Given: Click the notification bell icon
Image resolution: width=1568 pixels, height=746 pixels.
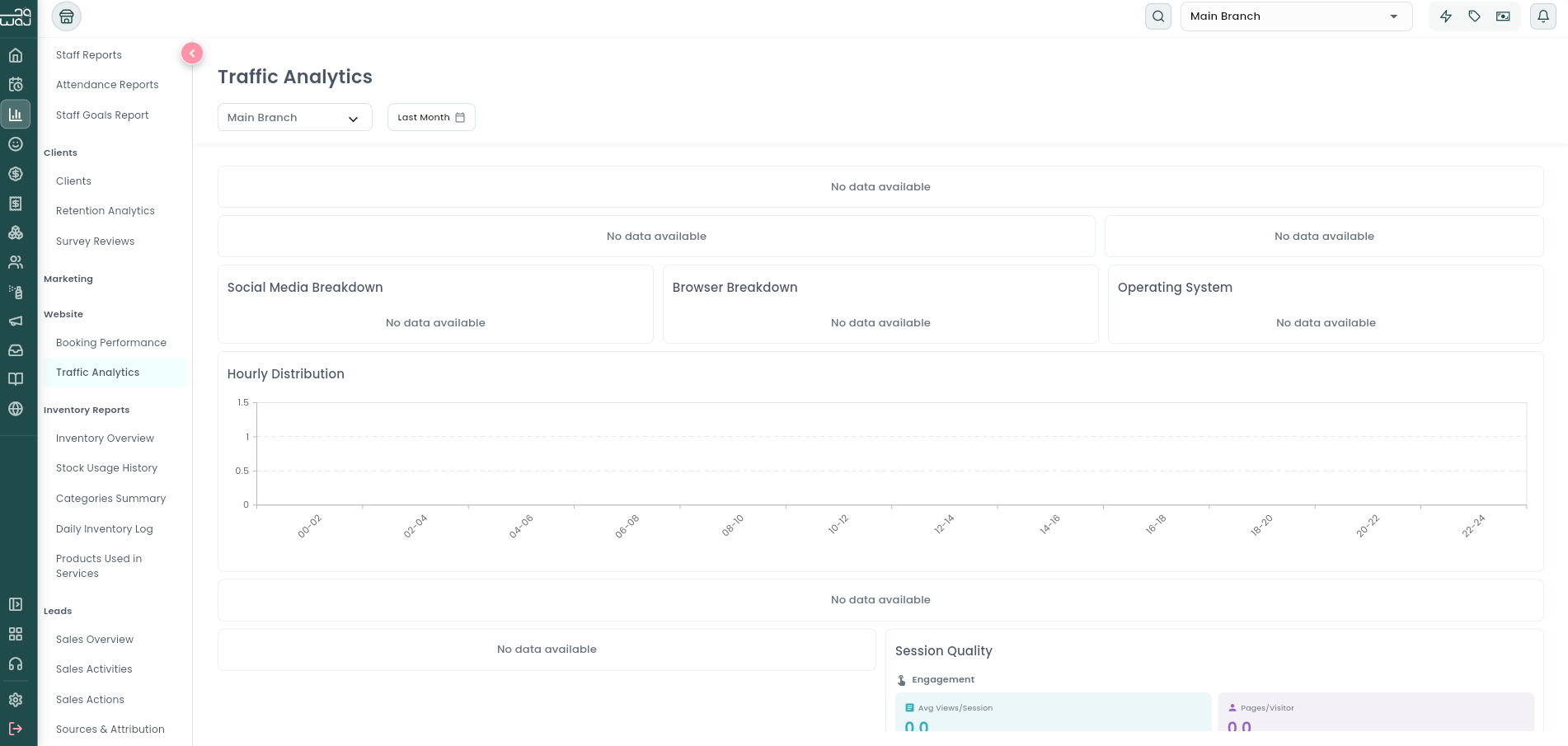Looking at the screenshot, I should point(1543,16).
